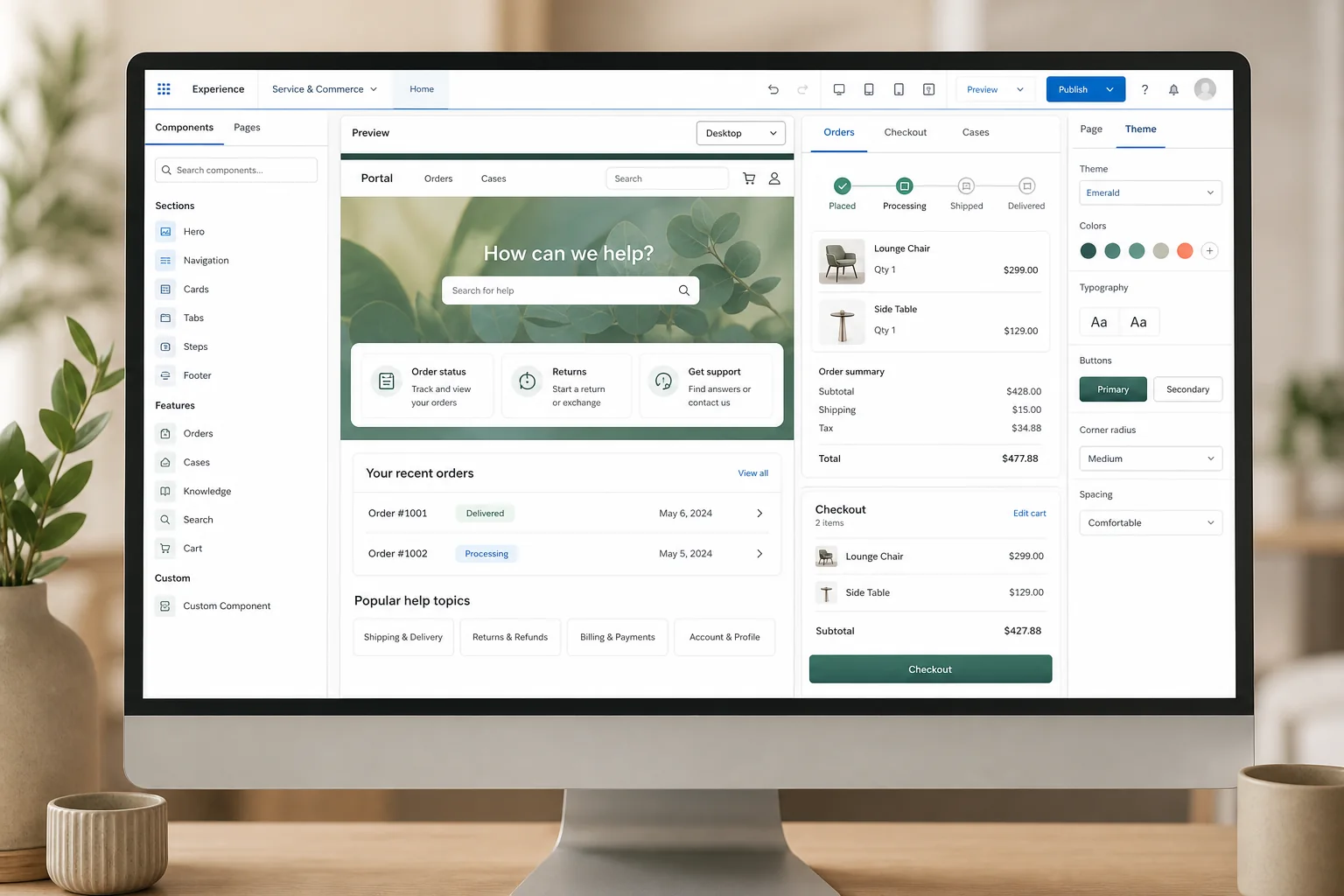
Task: Open the Order #1002 row
Action: 566,554
